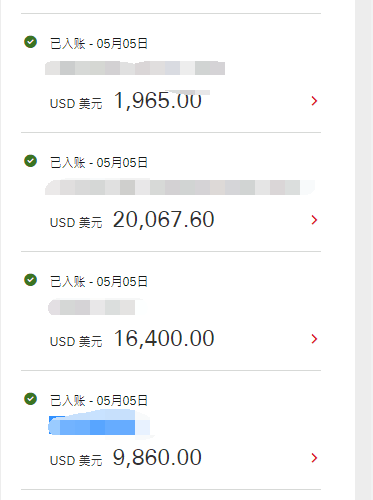Click the gray vertical scrollbar on the right
Viewport: 373px width, 500px height.
[364, 250]
